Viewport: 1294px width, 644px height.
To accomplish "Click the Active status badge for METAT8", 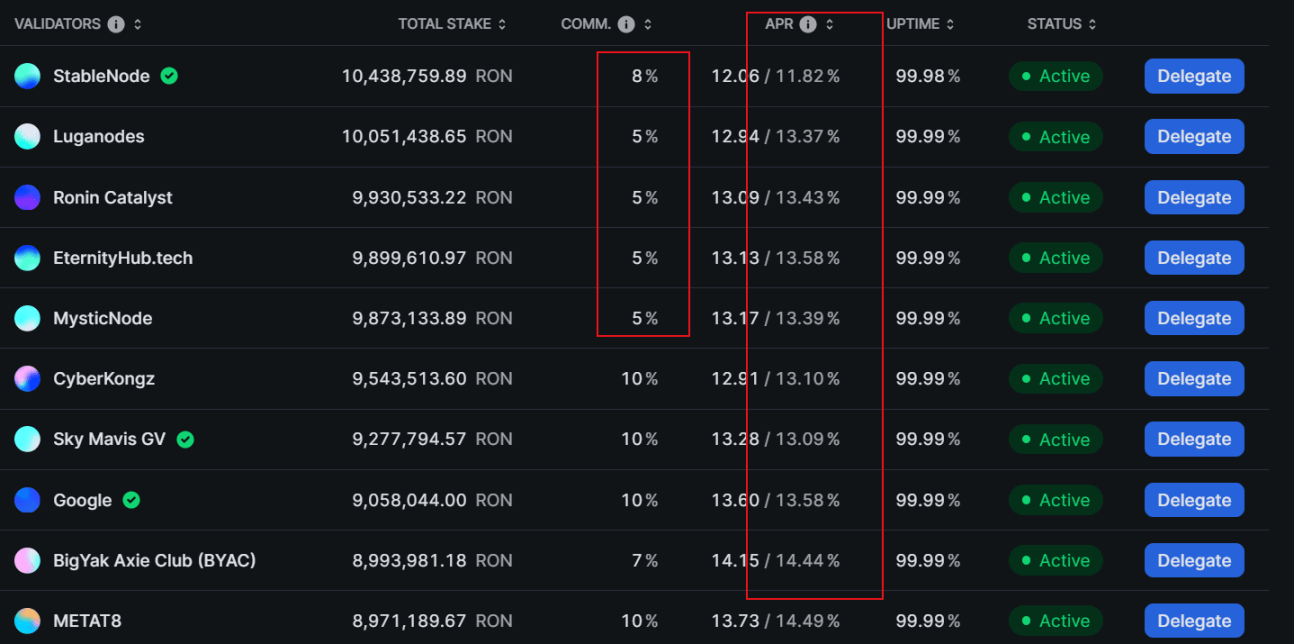I will [x=1056, y=621].
